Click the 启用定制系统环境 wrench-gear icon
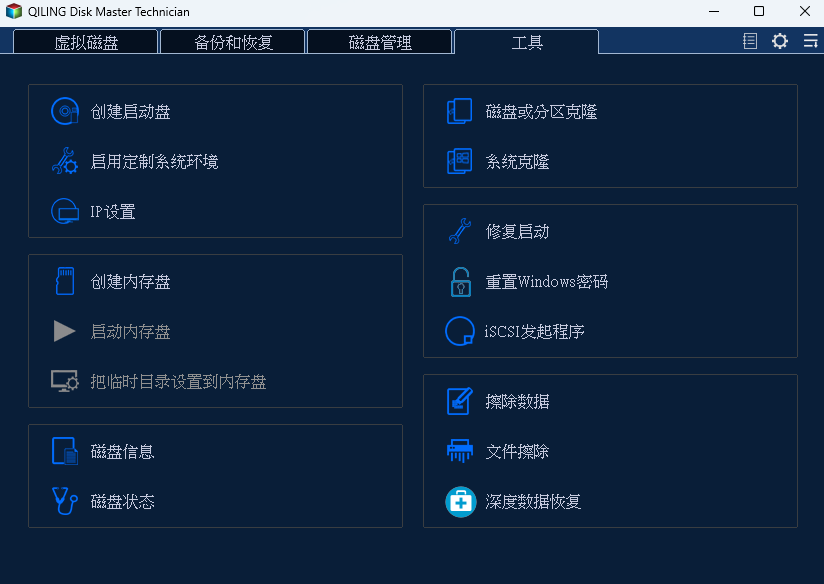Screen dimensions: 824x584 click(x=65, y=161)
